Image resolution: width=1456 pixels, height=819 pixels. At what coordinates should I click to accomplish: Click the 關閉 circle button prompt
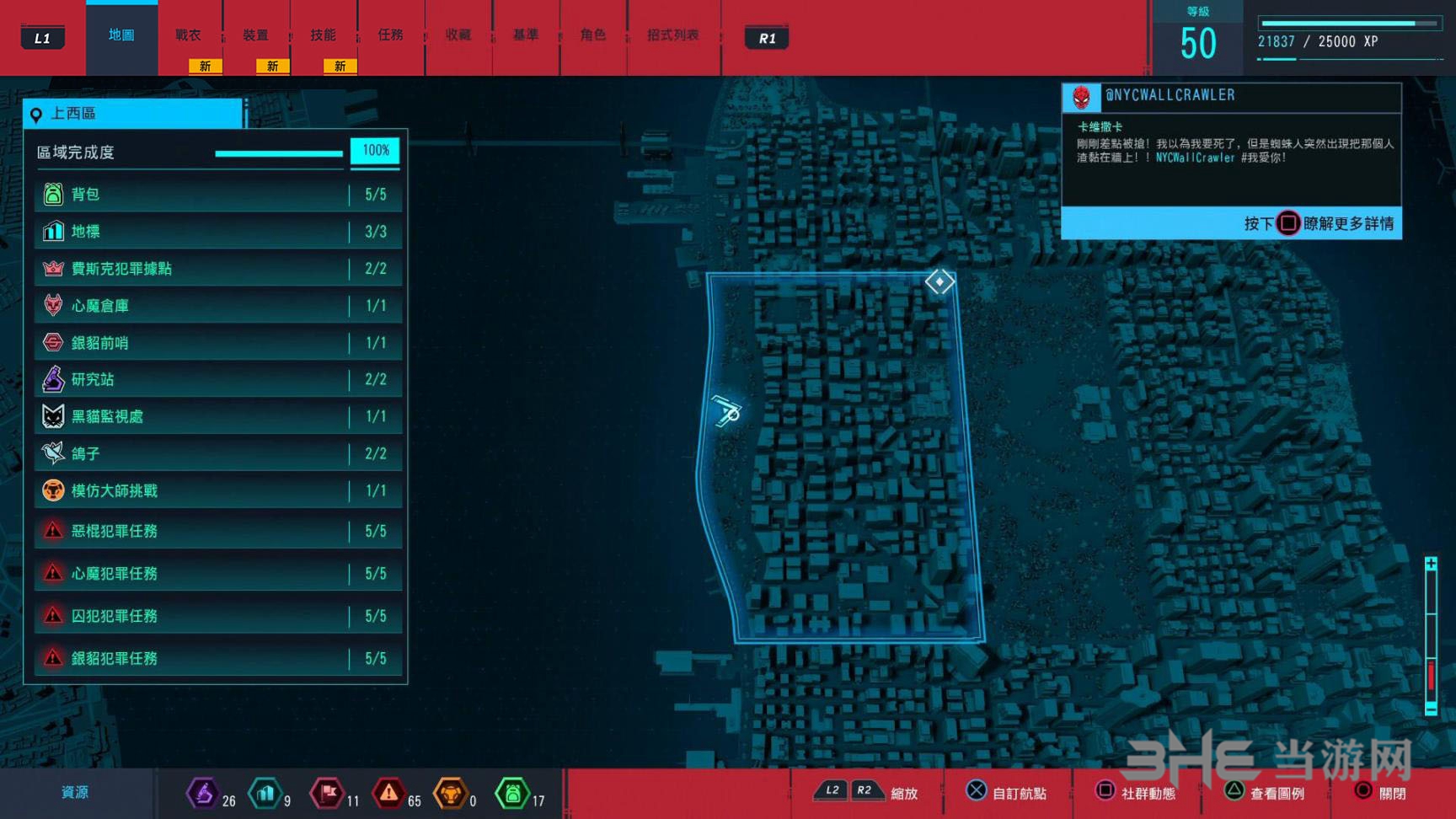click(1379, 792)
